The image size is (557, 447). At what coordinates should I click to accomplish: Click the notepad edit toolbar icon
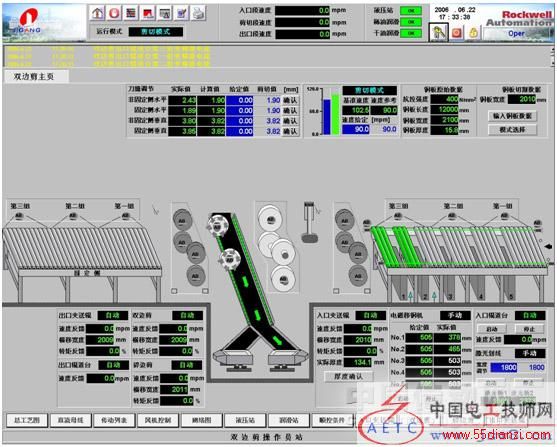[x=182, y=13]
